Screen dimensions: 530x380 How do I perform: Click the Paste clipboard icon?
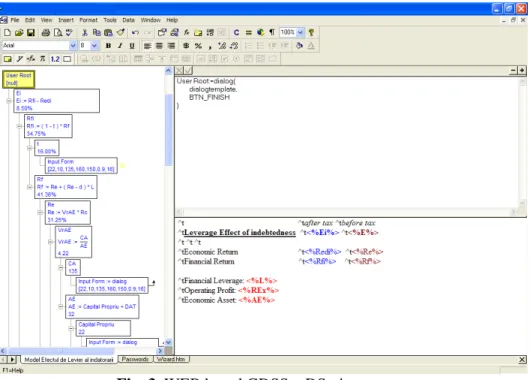tap(108, 32)
